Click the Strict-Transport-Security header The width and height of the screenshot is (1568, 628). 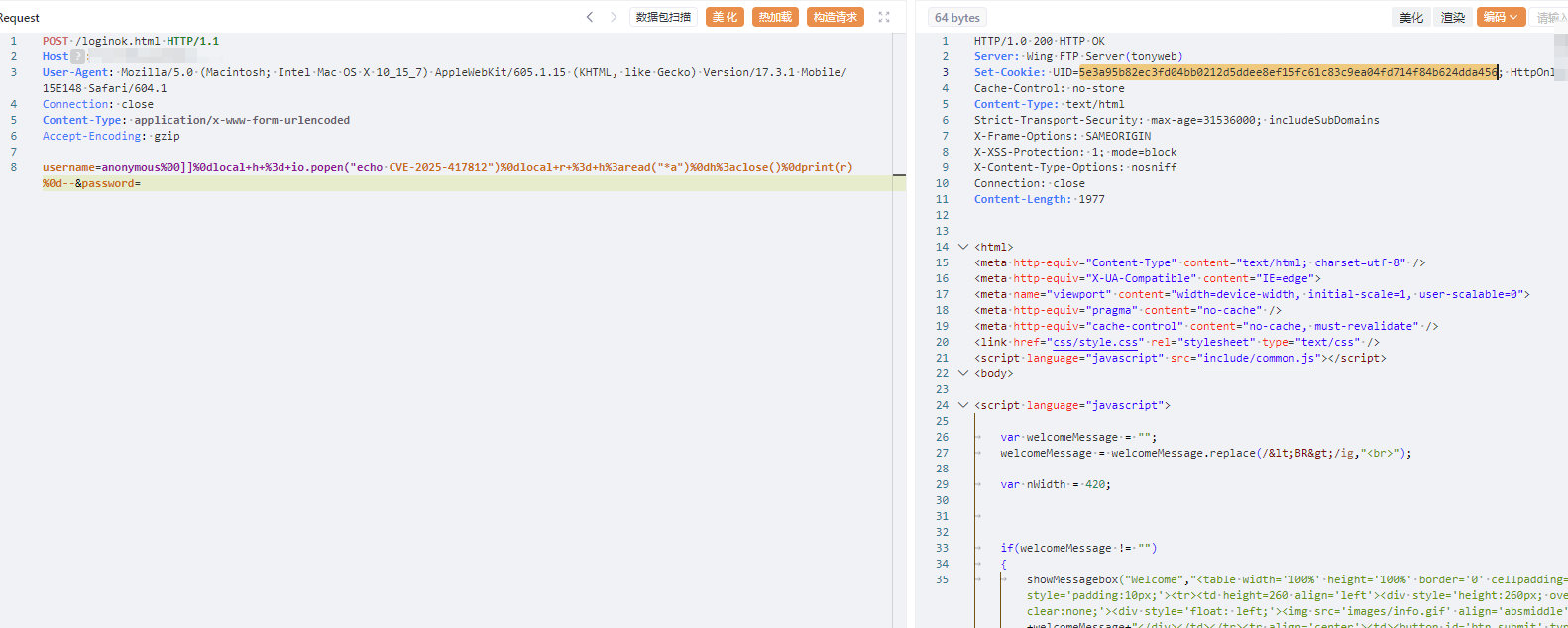point(1176,120)
